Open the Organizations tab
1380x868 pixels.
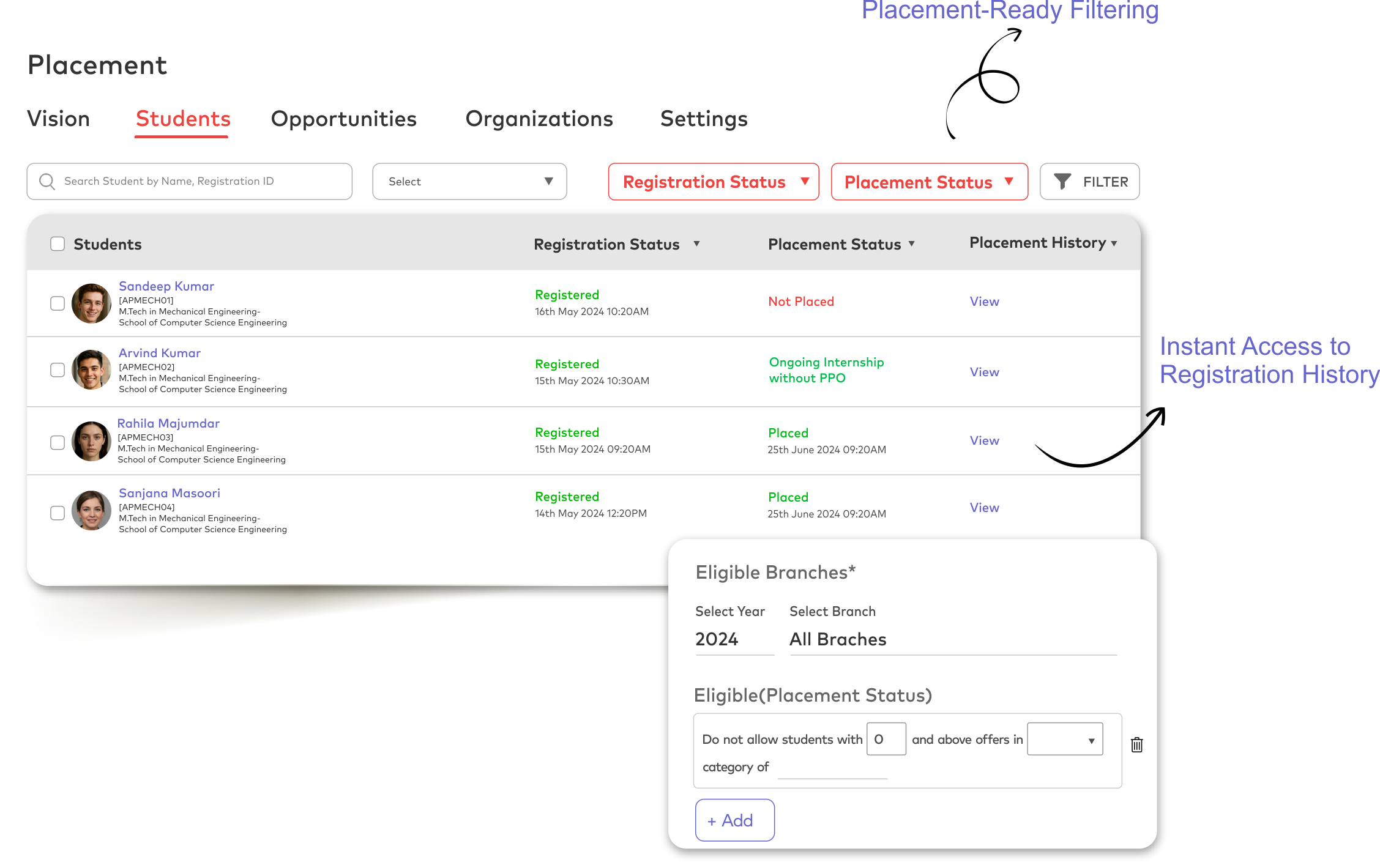click(539, 119)
